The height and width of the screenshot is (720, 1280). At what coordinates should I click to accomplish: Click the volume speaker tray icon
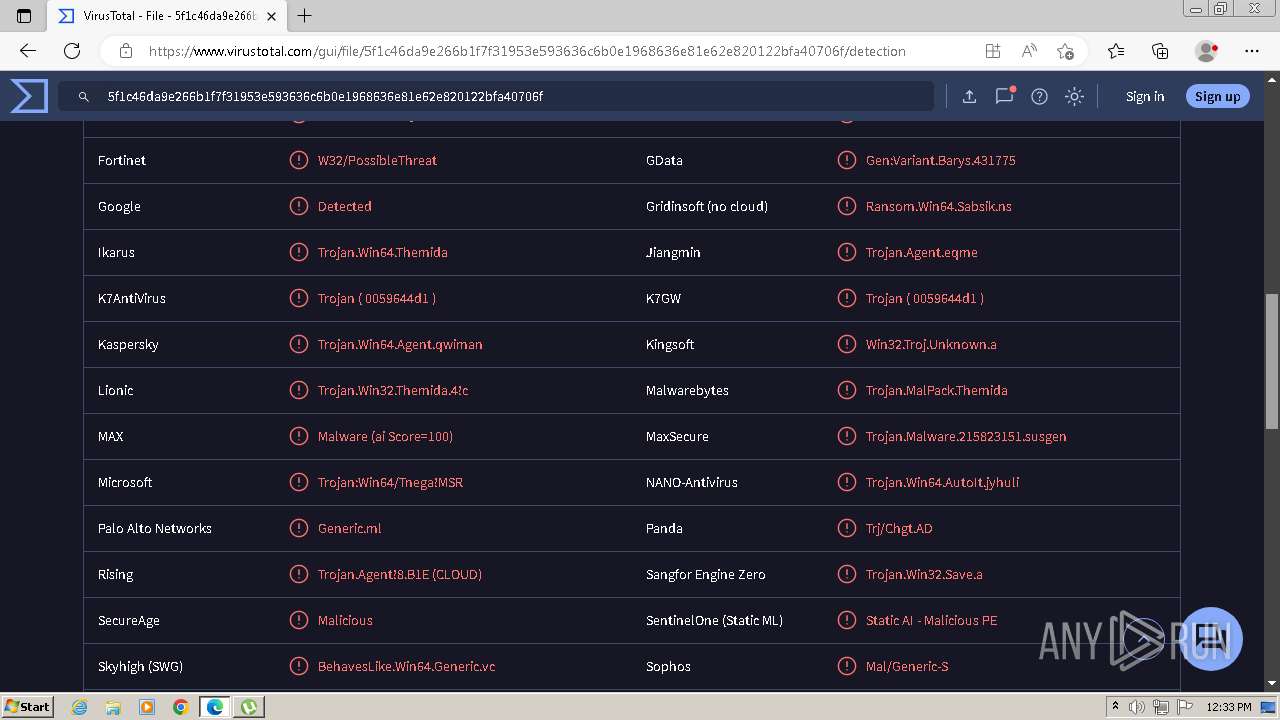(x=1137, y=707)
